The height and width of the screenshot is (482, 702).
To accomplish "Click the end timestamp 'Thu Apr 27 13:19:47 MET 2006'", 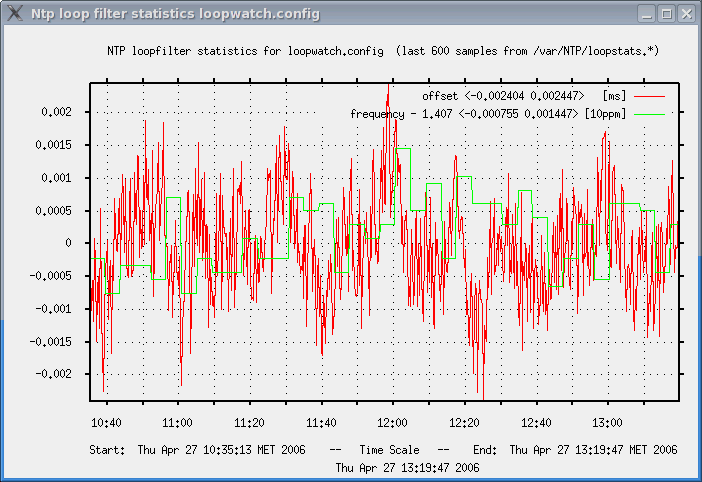I will tap(594, 450).
